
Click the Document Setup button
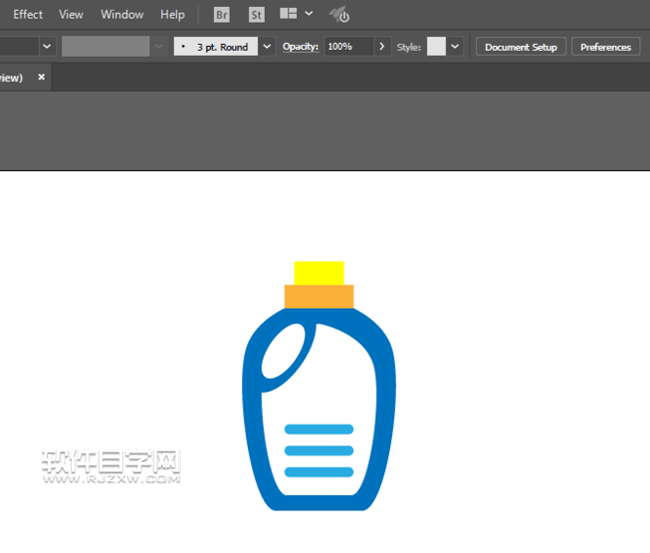click(x=521, y=47)
